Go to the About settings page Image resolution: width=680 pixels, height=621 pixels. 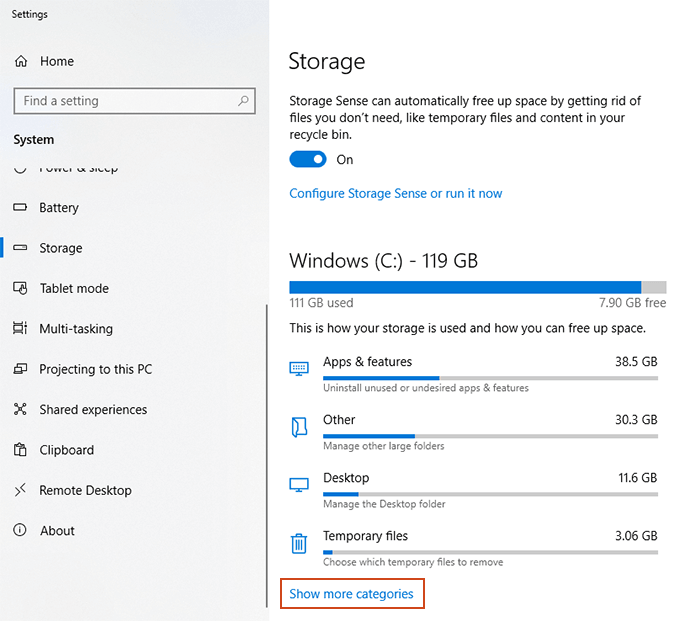57,531
